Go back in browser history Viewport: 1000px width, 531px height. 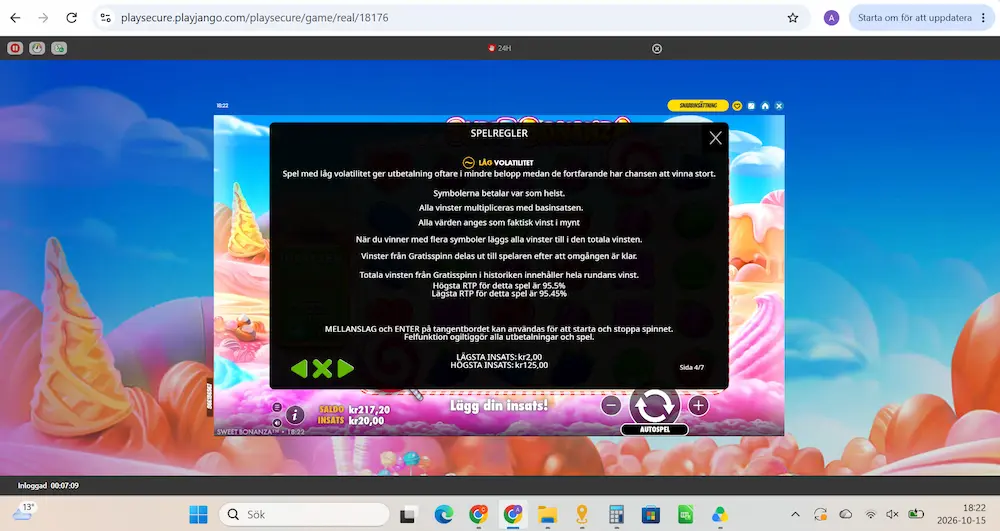15,18
